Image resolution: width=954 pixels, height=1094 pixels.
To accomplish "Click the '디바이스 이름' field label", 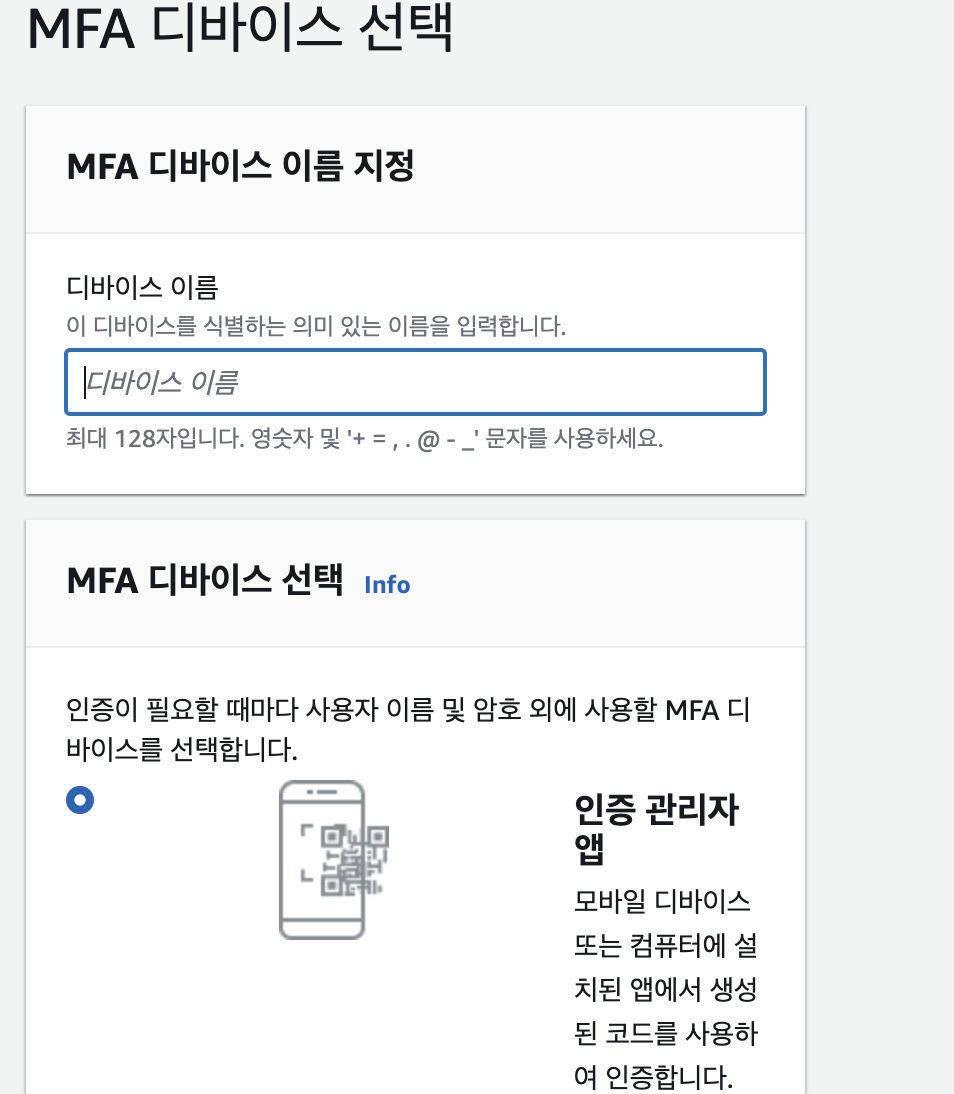I will click(x=142, y=287).
